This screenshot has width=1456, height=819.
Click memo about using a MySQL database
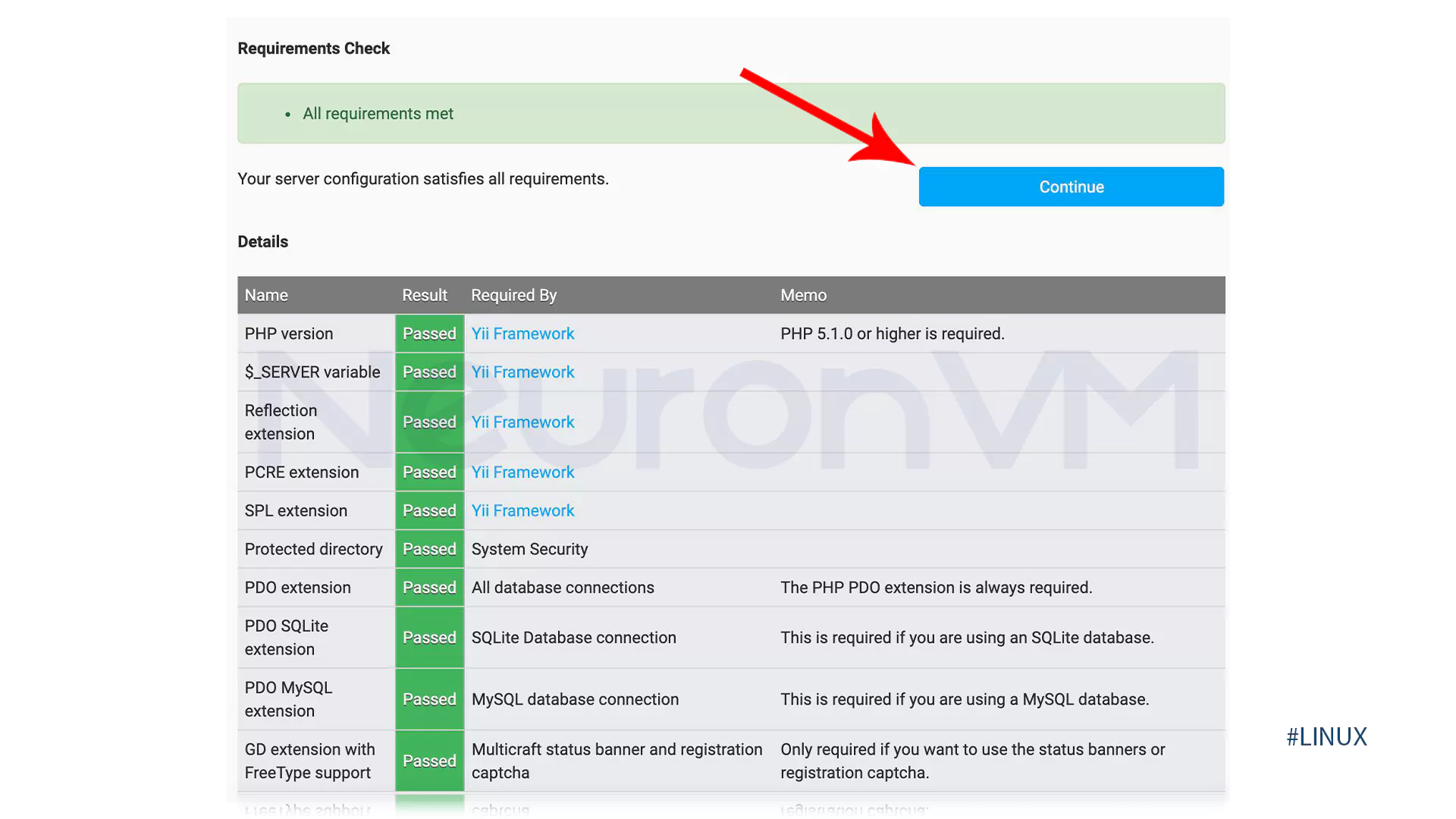click(965, 699)
